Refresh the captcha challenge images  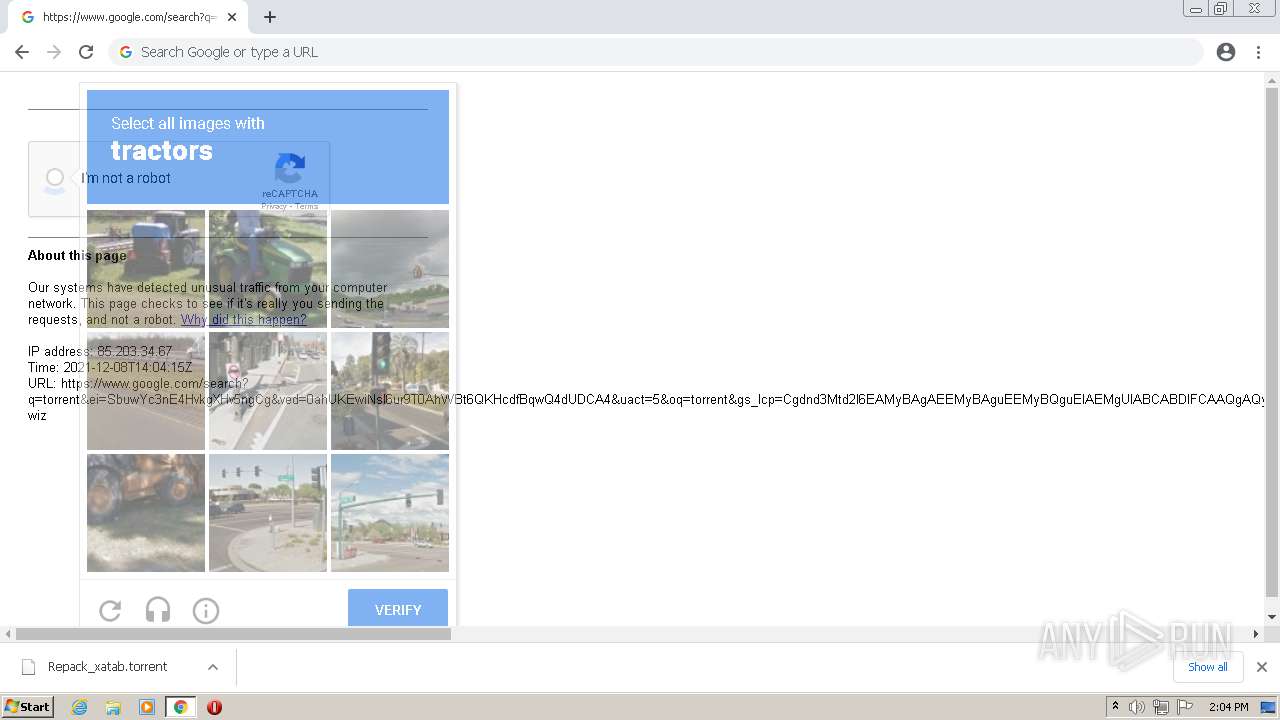click(110, 610)
